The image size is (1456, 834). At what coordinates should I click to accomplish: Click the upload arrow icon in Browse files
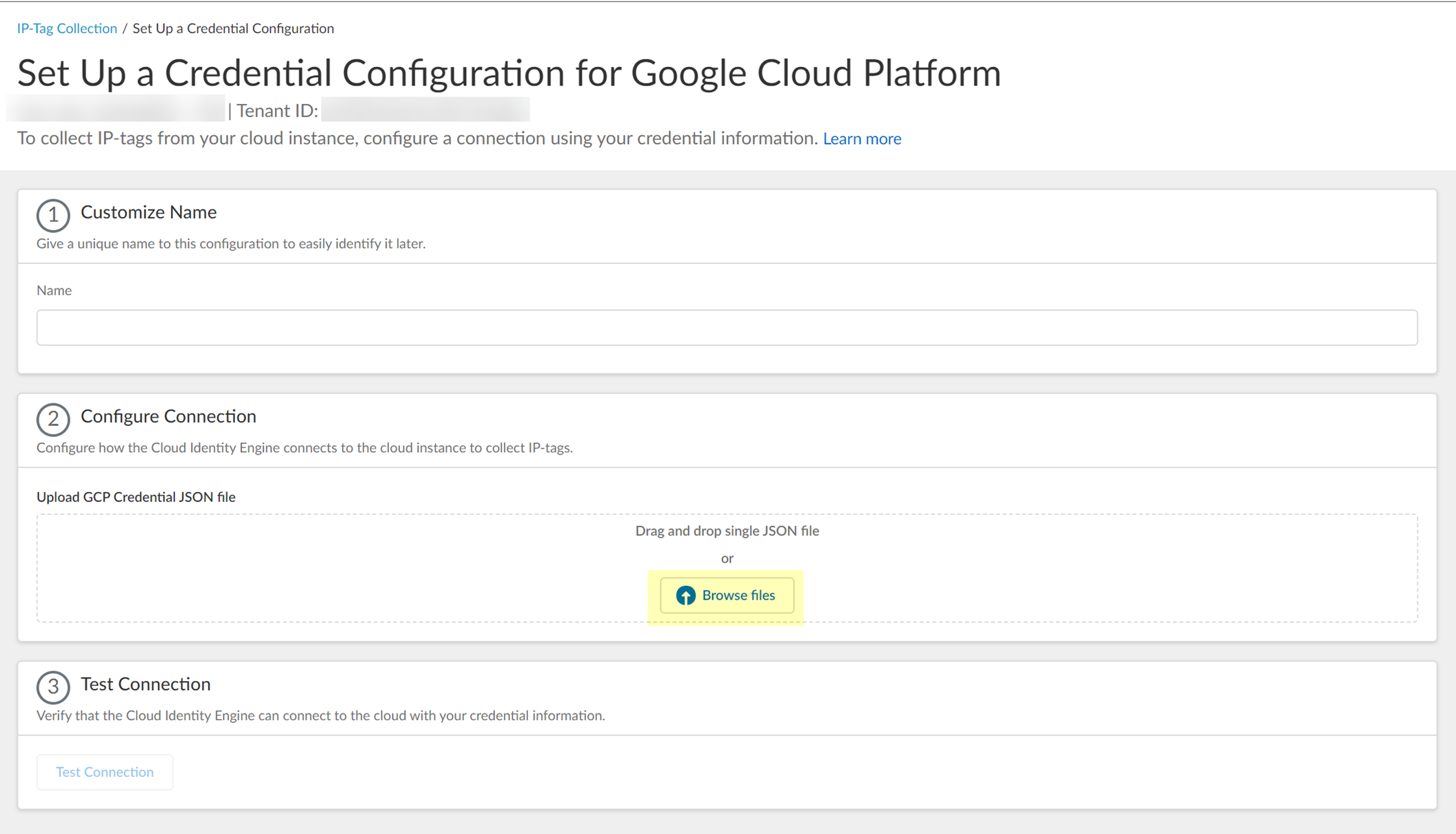(685, 596)
